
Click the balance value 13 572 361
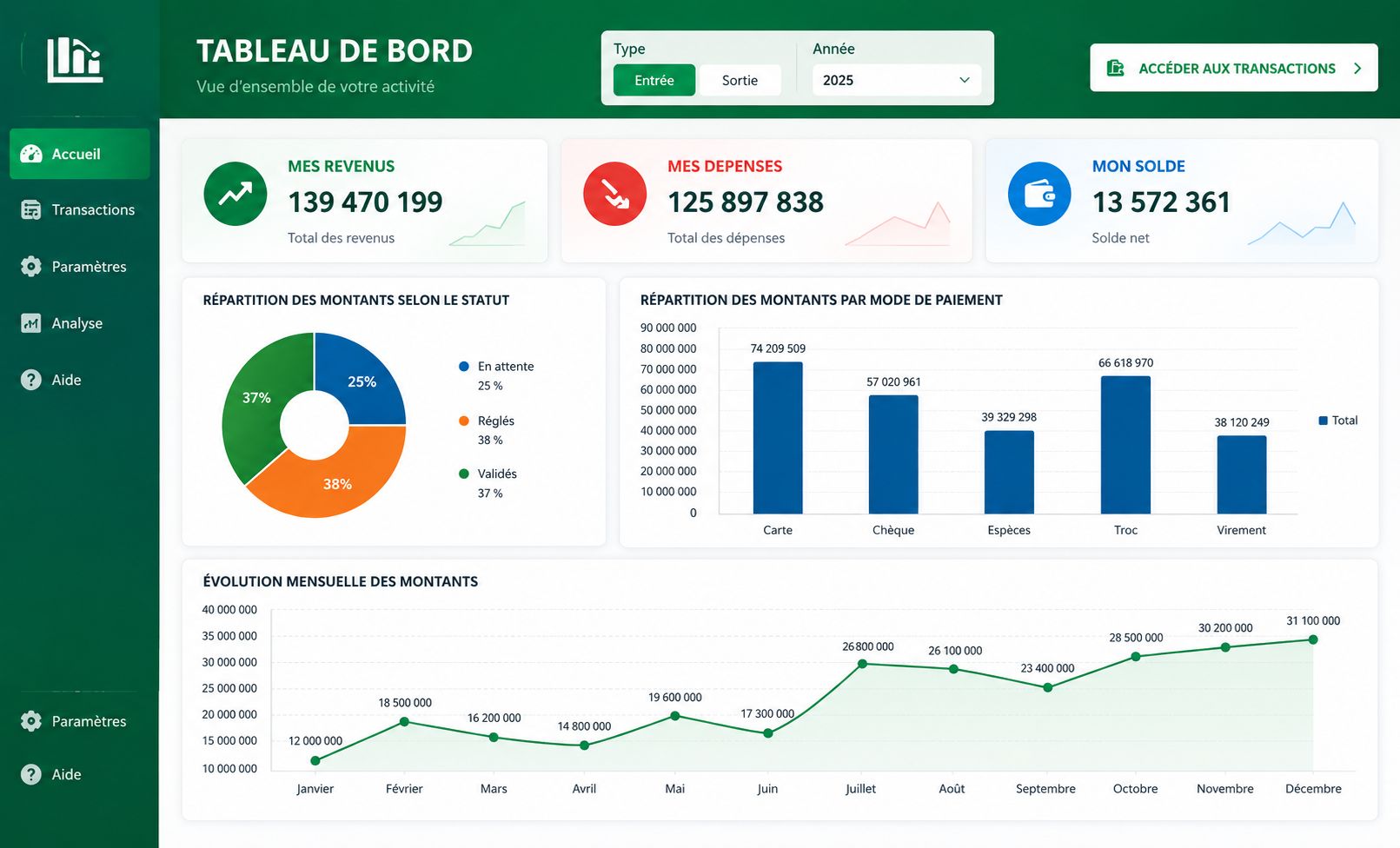1161,202
